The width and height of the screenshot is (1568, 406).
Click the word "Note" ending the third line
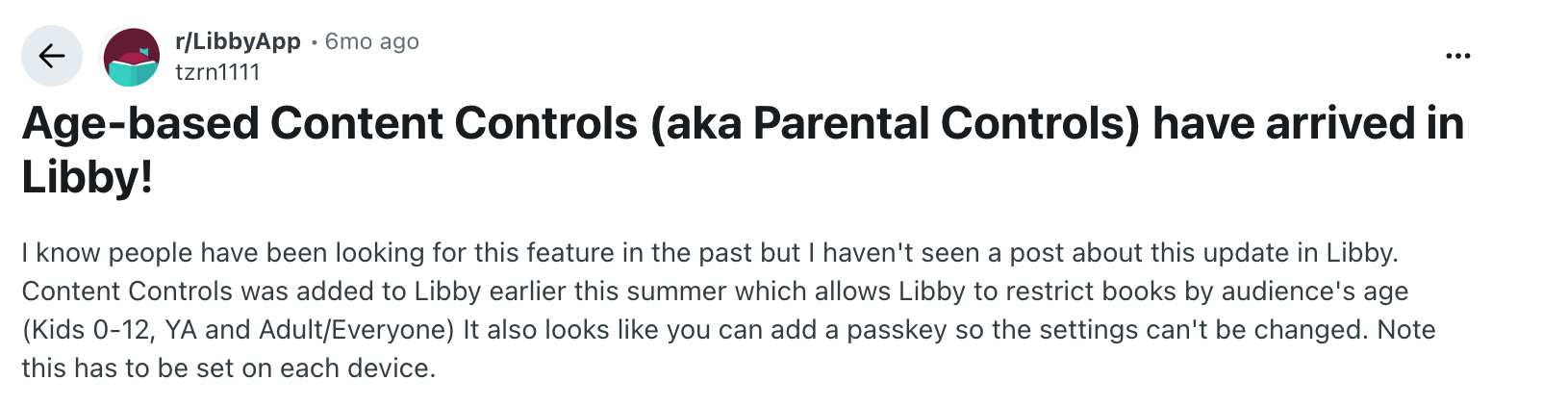1406,330
